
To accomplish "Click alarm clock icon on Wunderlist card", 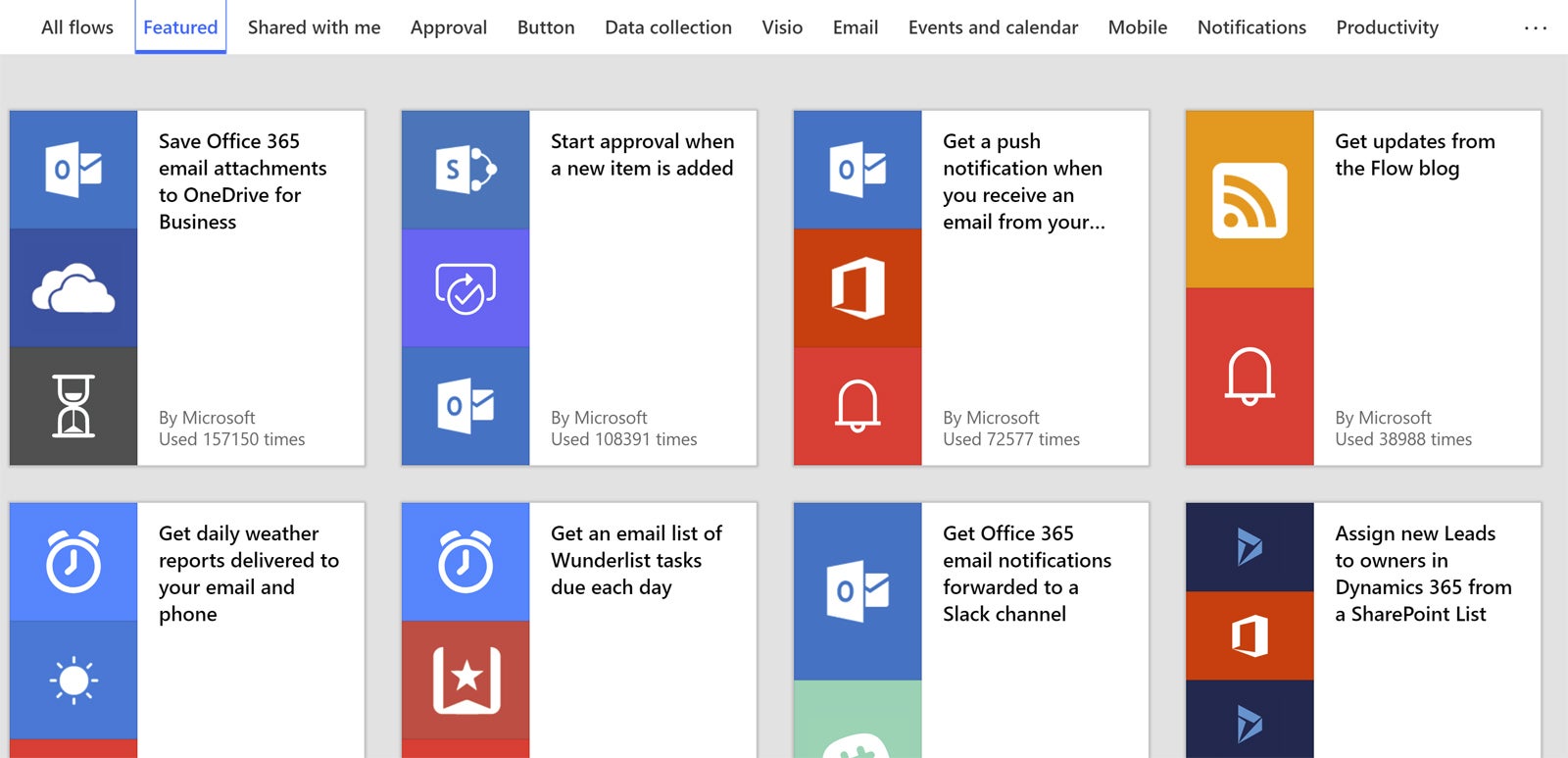I will pos(465,561).
